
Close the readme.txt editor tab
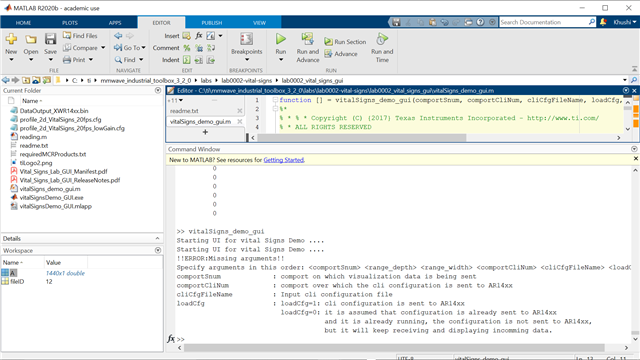[240, 111]
